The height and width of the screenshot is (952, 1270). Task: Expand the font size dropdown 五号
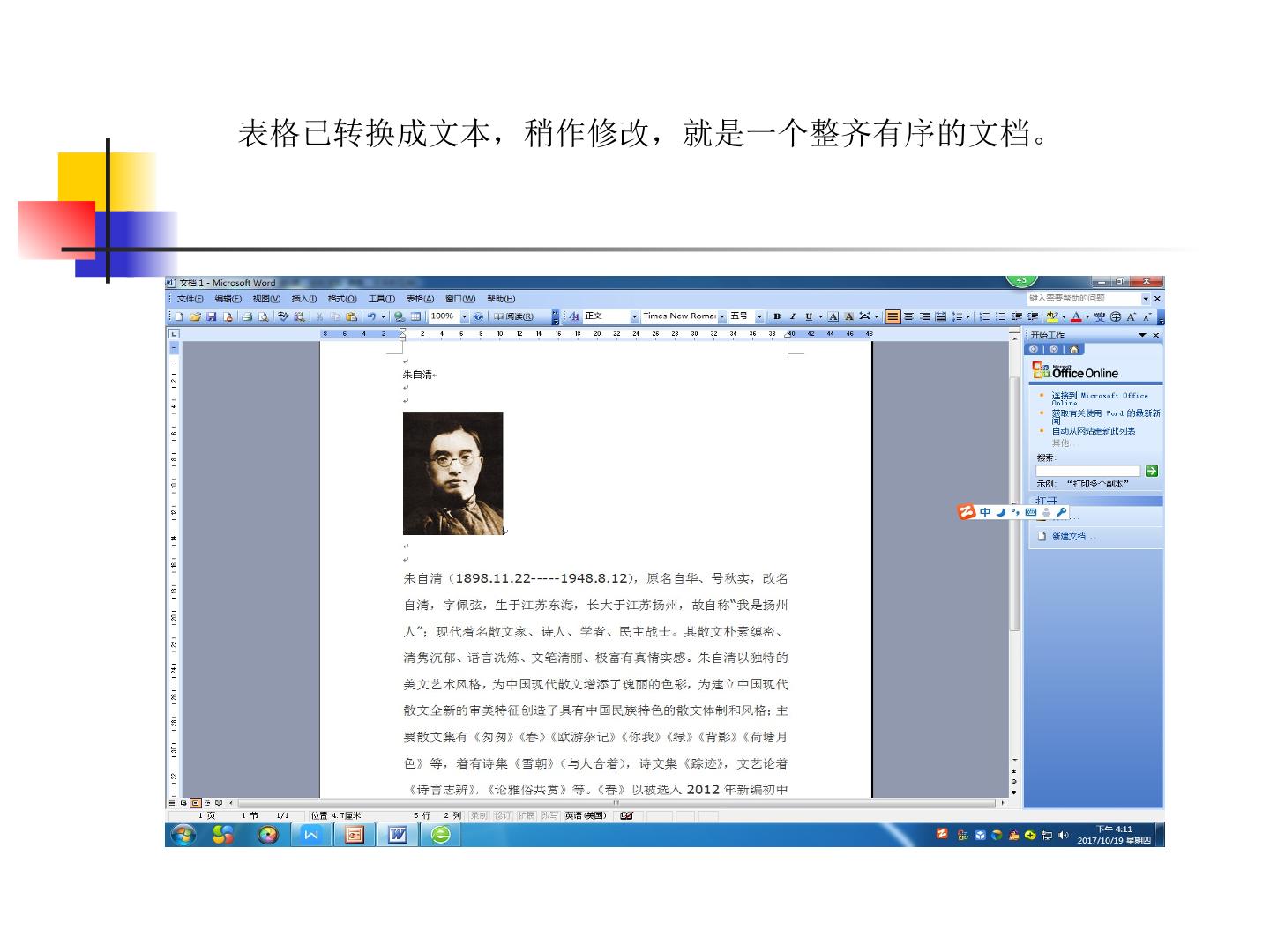(x=759, y=316)
